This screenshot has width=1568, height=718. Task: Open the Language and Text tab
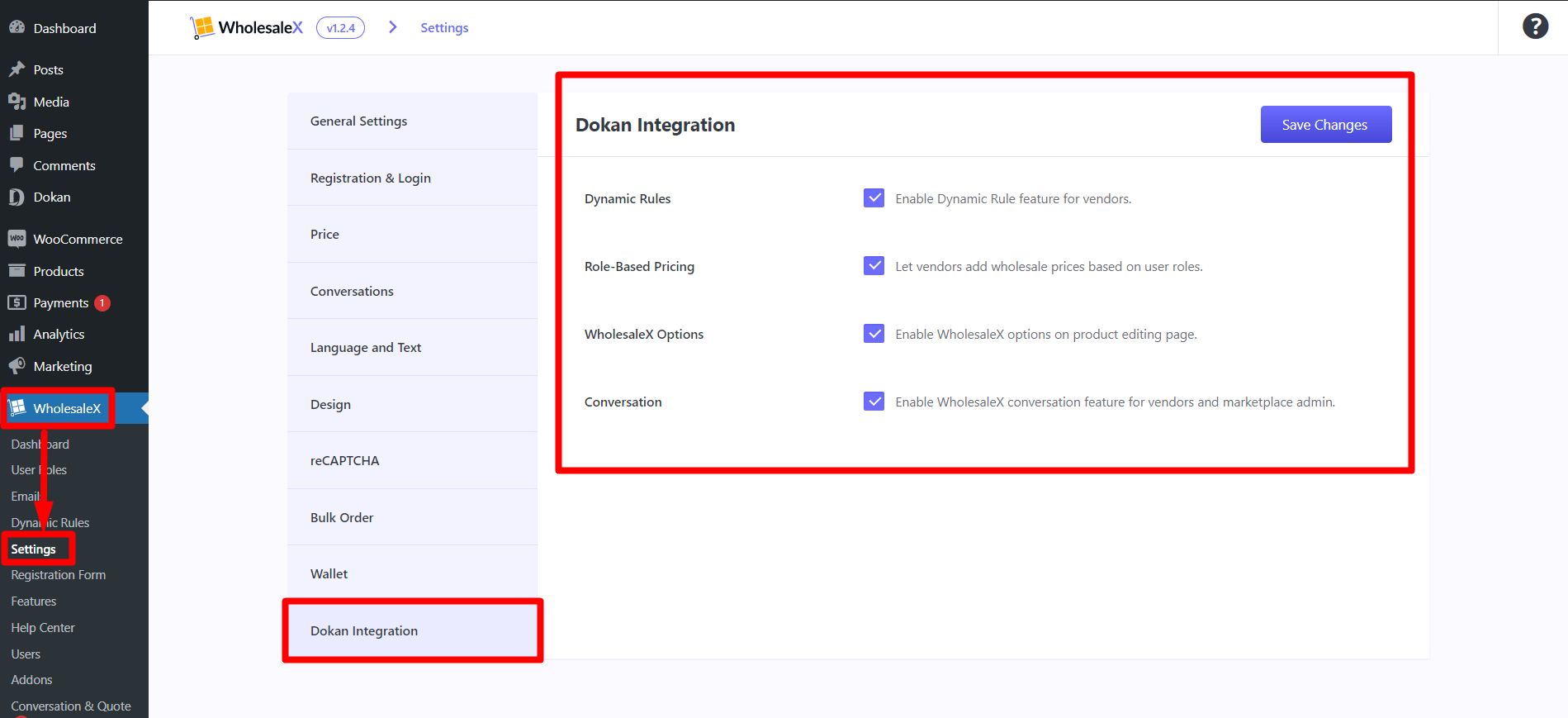coord(412,347)
